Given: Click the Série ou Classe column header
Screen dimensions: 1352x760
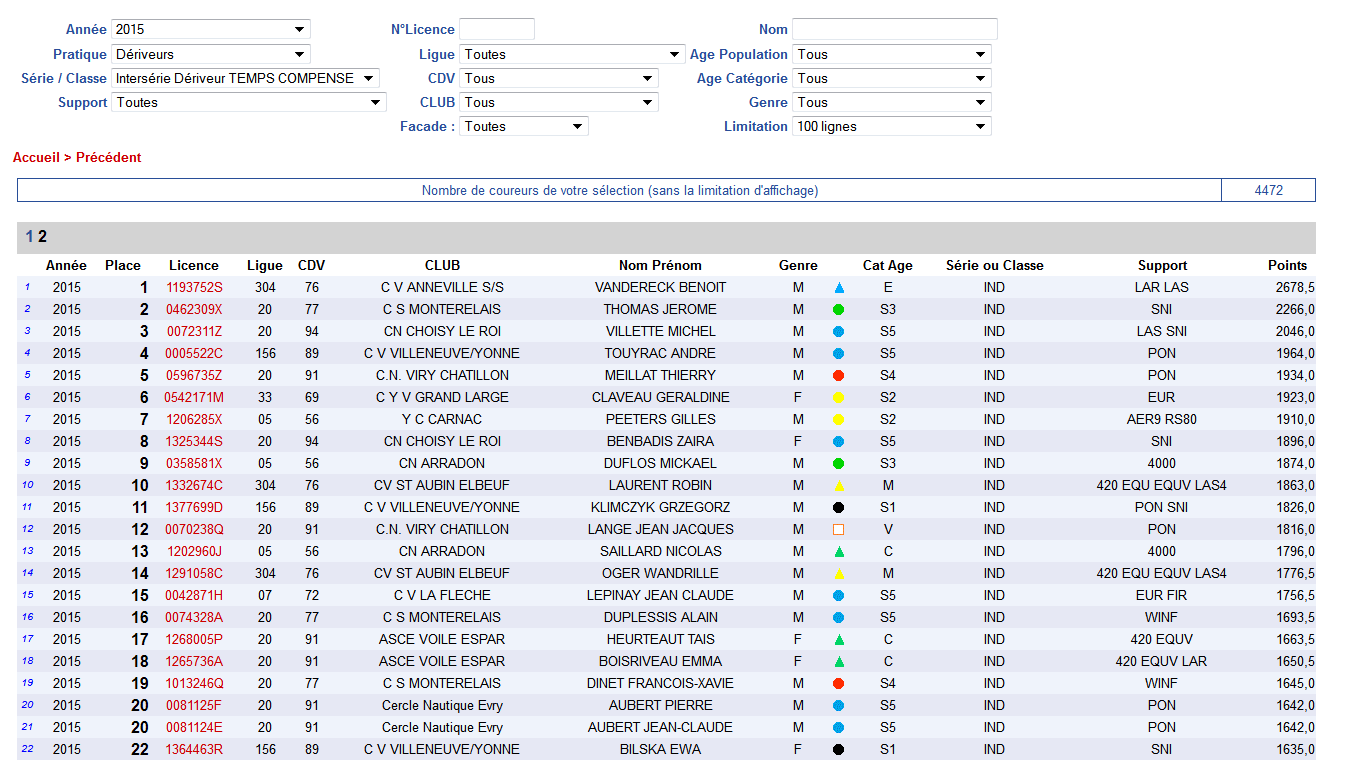Looking at the screenshot, I should click(994, 265).
